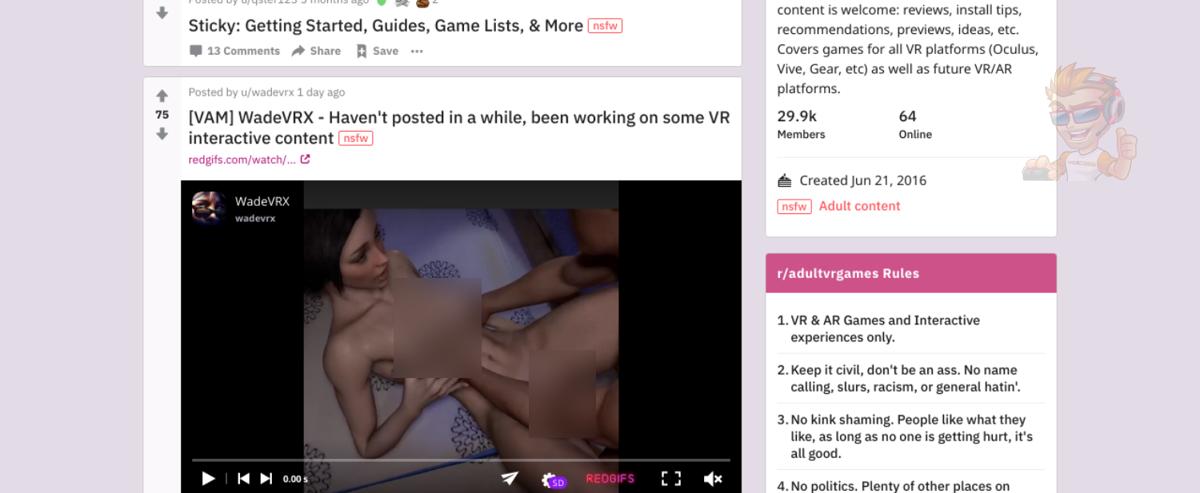Click Created Jun 21, 2016 text
The height and width of the screenshot is (493, 1200).
(x=862, y=181)
